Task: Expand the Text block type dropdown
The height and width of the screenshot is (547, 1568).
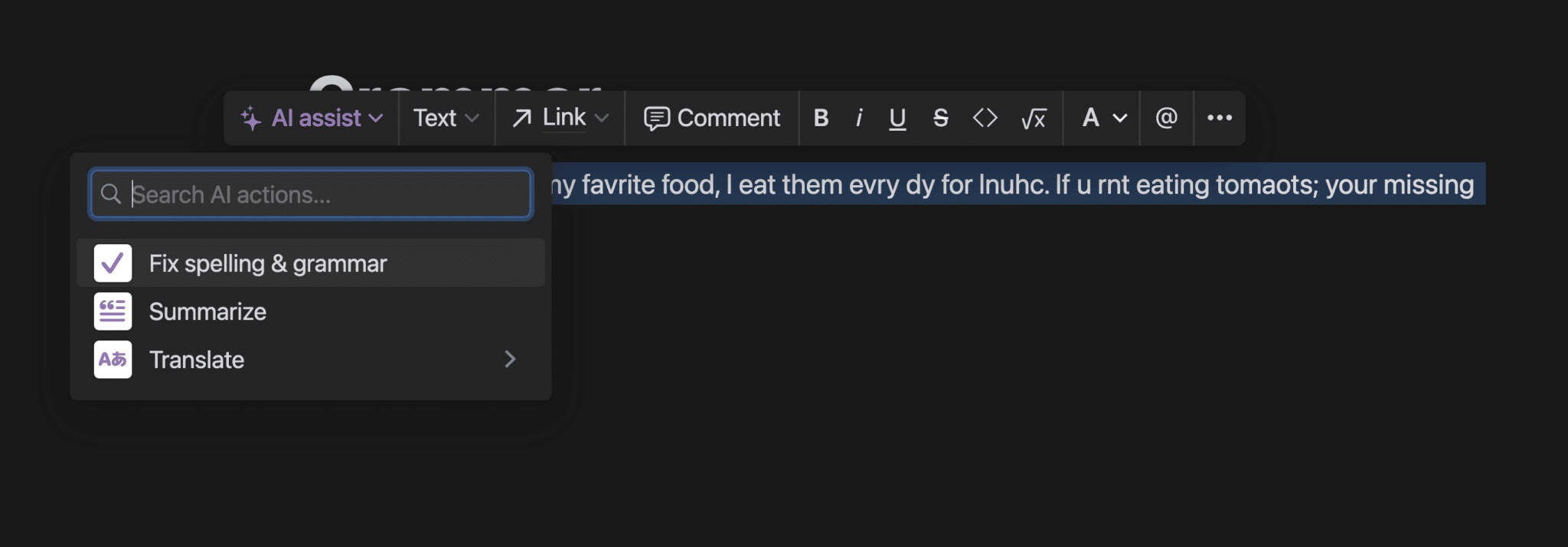Action: pyautogui.click(x=446, y=118)
